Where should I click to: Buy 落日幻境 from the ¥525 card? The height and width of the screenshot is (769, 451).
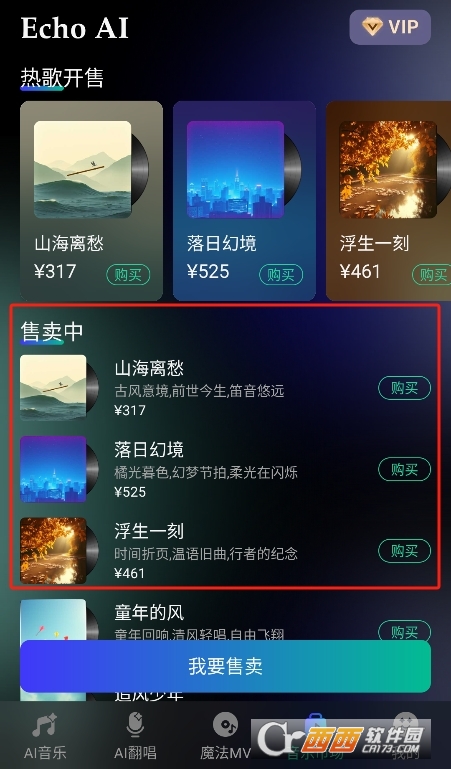pyautogui.click(x=281, y=275)
